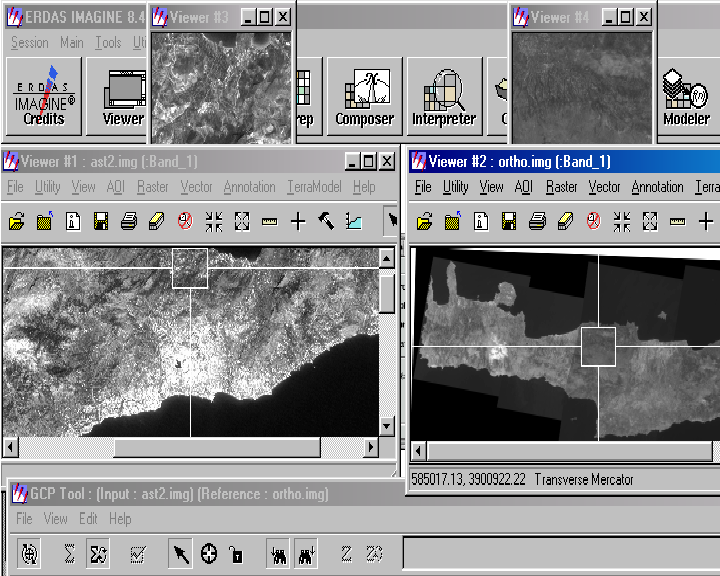Start Inquire Cursor crosshair in Viewer #2
Screen dimensions: 720x576
(x=706, y=222)
